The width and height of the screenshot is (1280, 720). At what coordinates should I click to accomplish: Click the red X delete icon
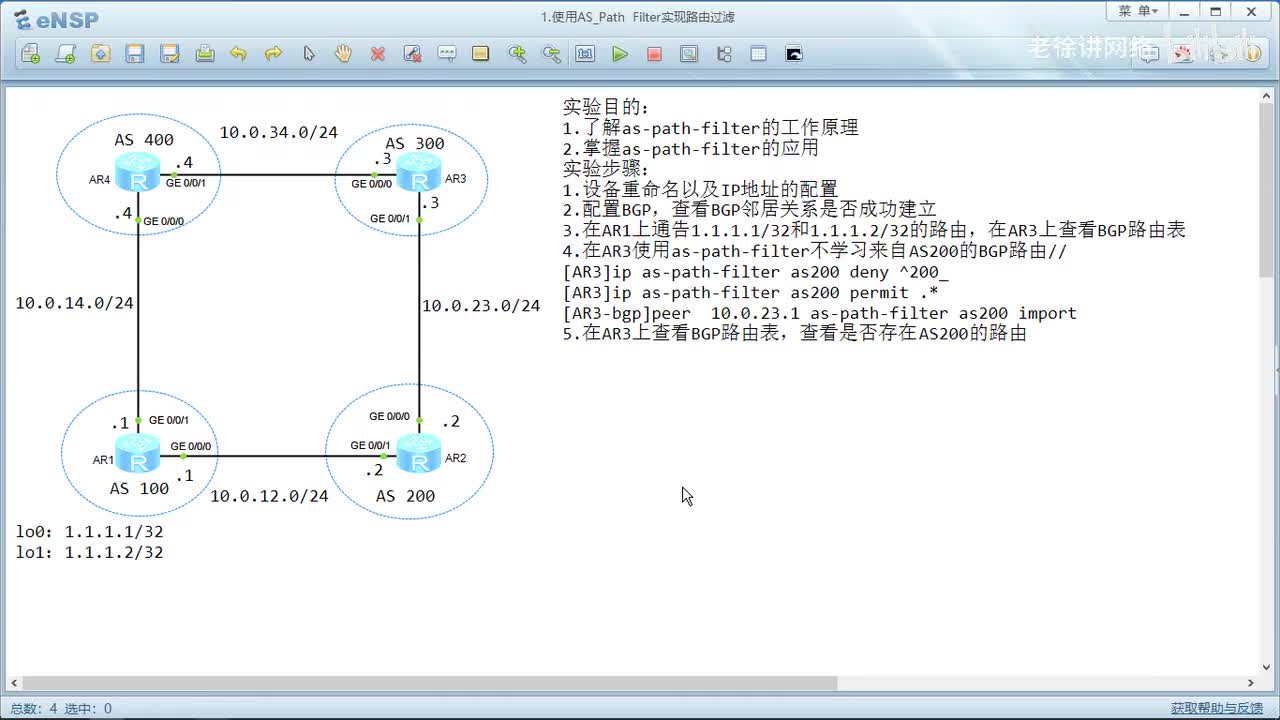[x=378, y=54]
